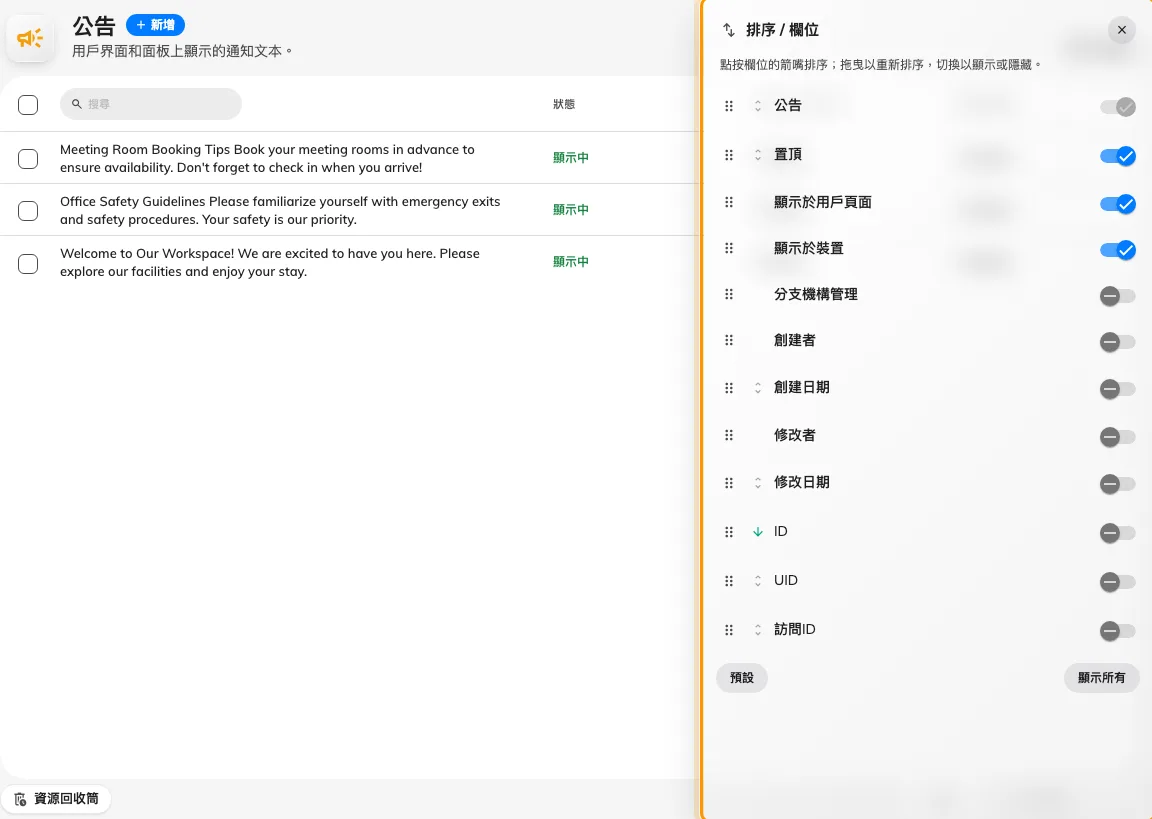This screenshot has width=1152, height=819.
Task: Turn off the 顯示於裝置 column switch
Action: 1117,250
